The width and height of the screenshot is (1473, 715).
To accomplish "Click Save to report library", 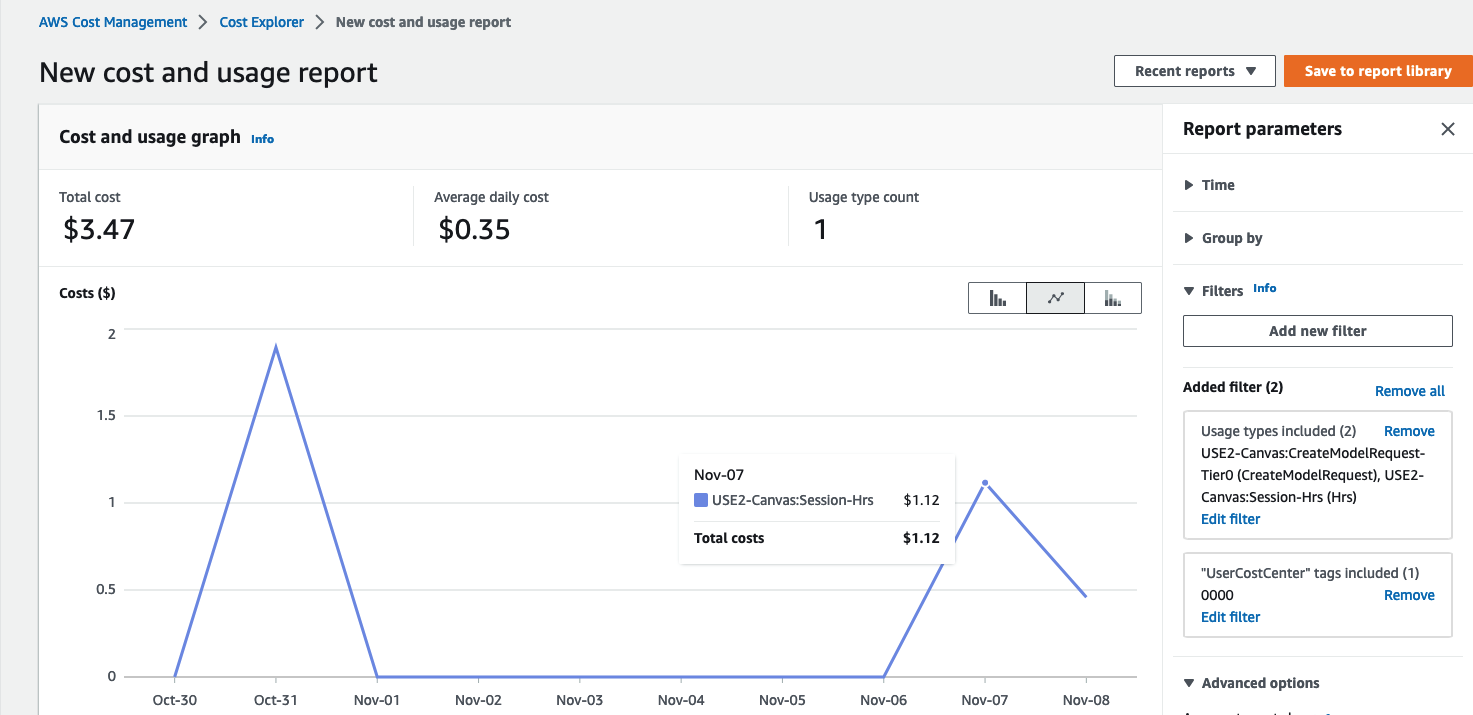I will (1377, 71).
